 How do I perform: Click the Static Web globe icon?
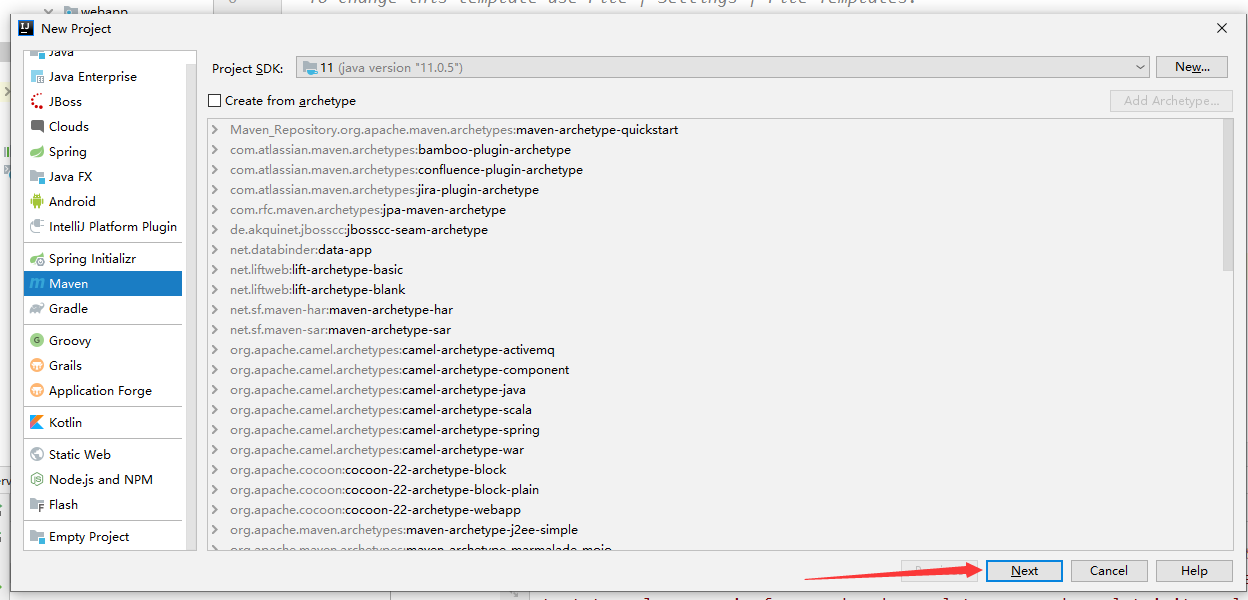(x=37, y=455)
